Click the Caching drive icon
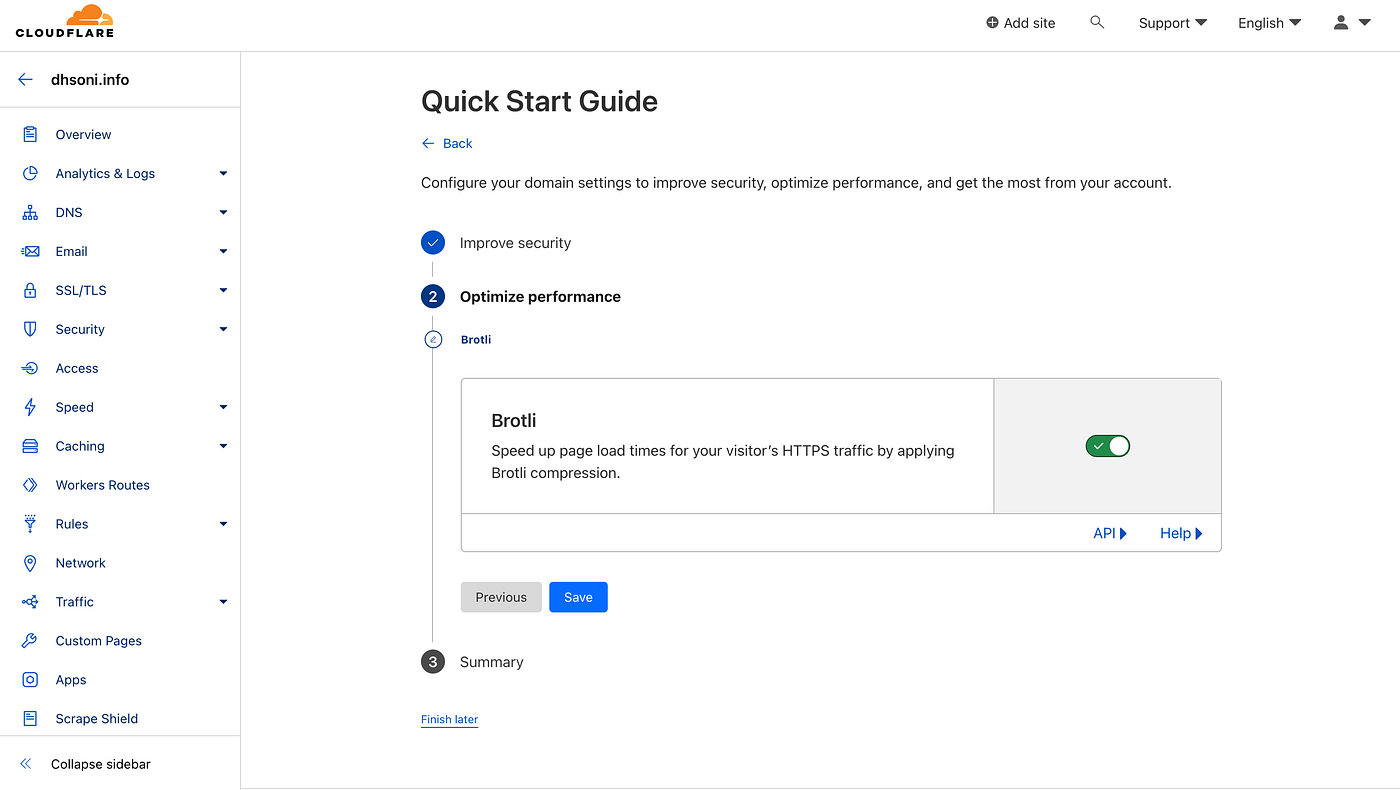This screenshot has width=1400, height=790. (x=30, y=446)
